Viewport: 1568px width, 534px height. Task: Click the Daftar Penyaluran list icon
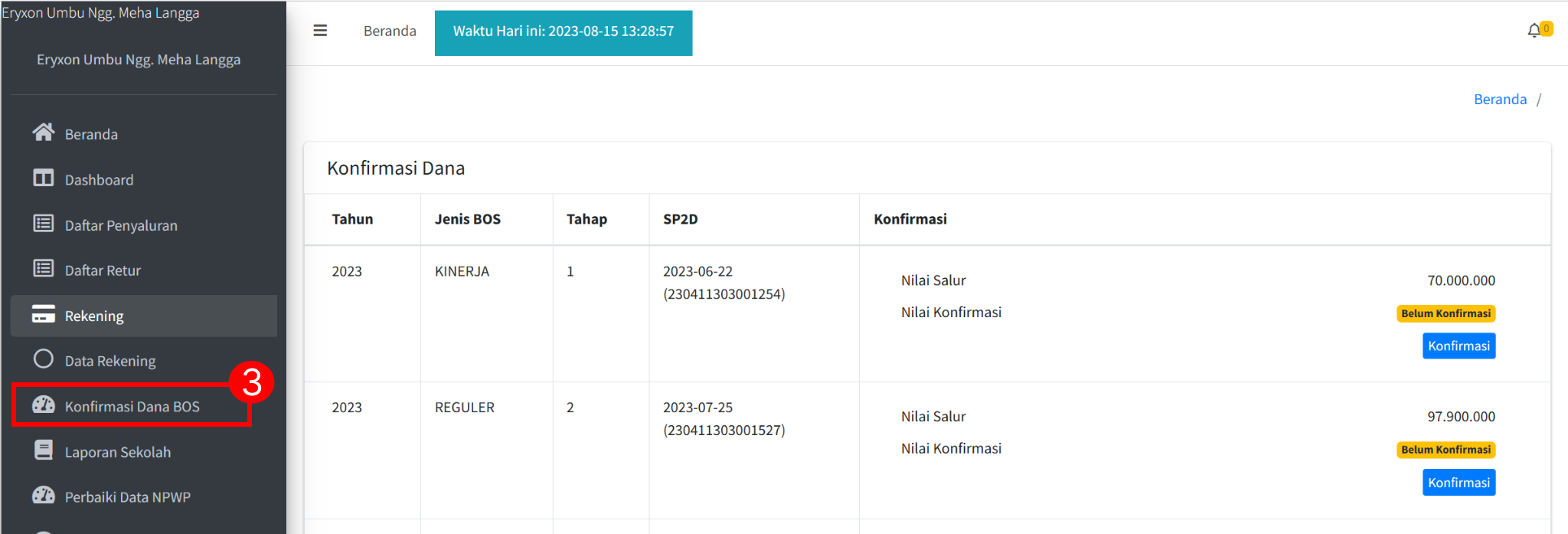44,224
